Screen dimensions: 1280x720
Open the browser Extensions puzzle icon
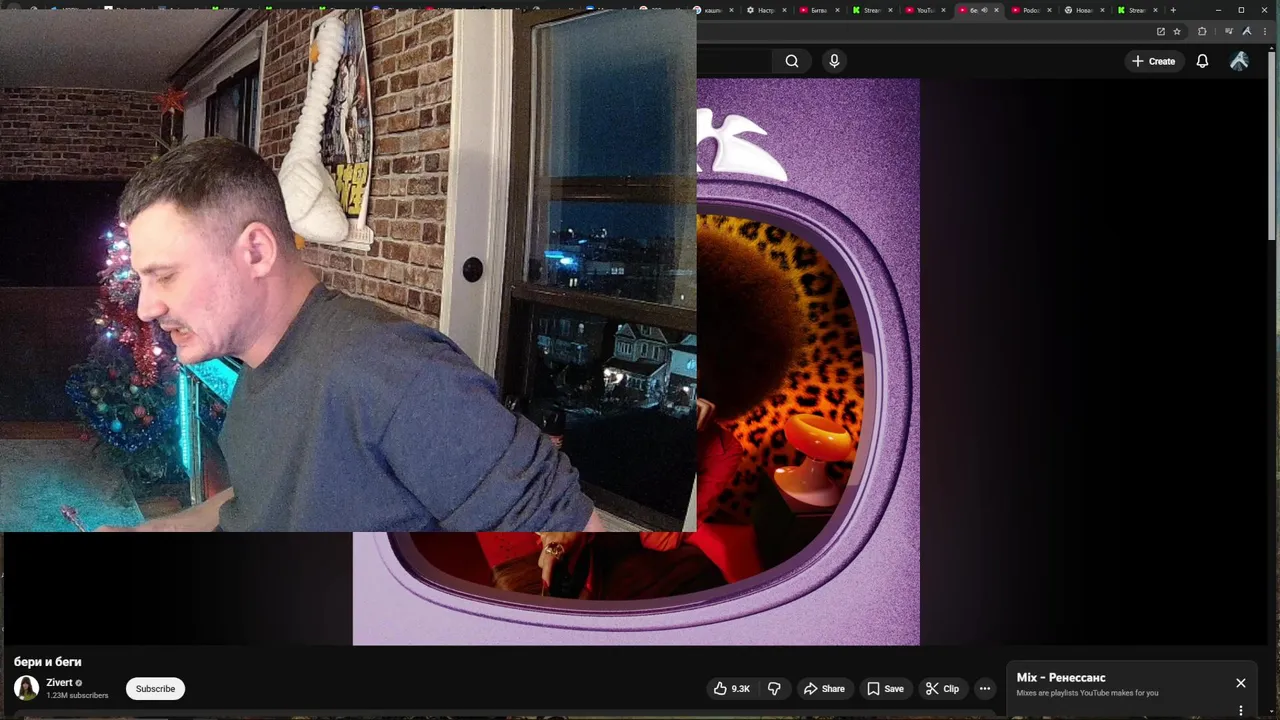[x=1202, y=31]
